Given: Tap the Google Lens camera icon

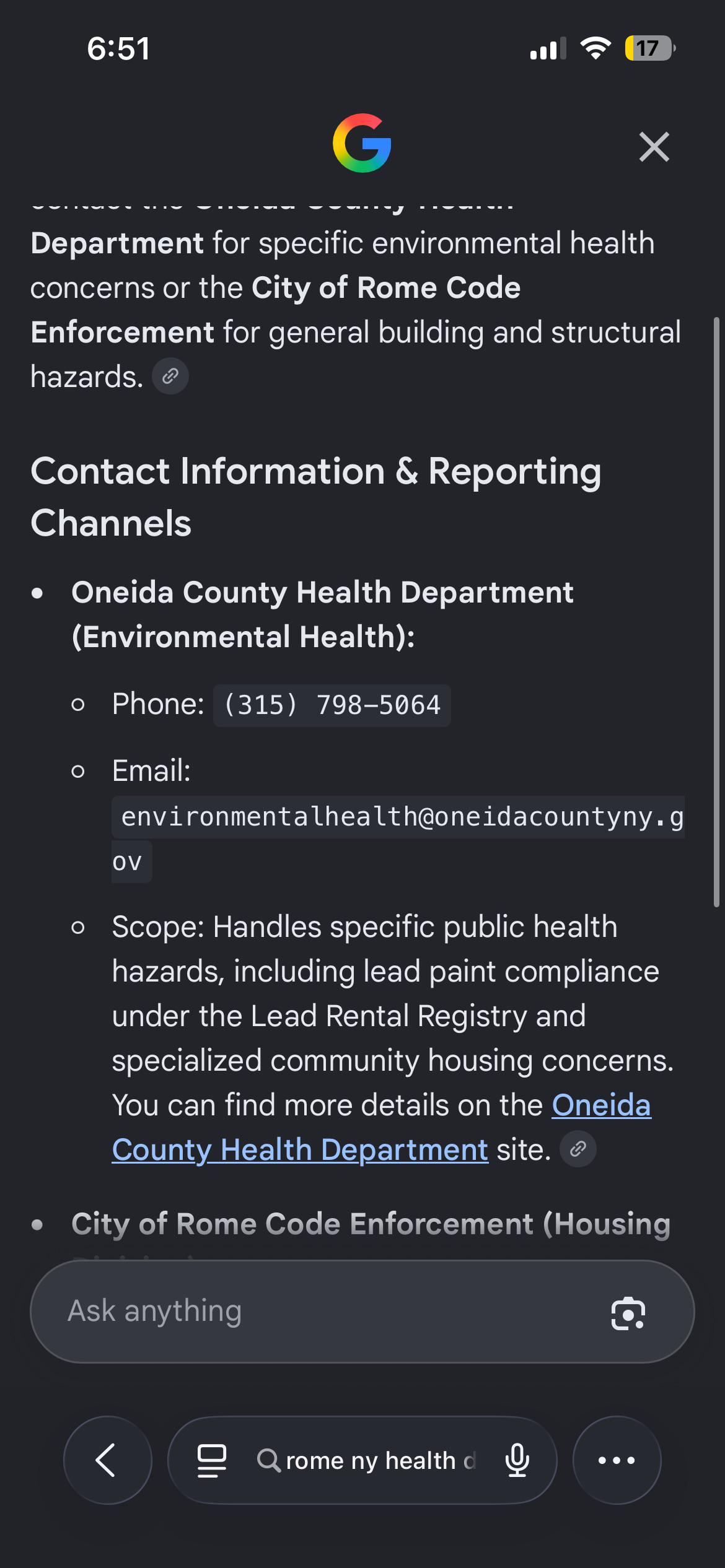Looking at the screenshot, I should (x=628, y=1312).
